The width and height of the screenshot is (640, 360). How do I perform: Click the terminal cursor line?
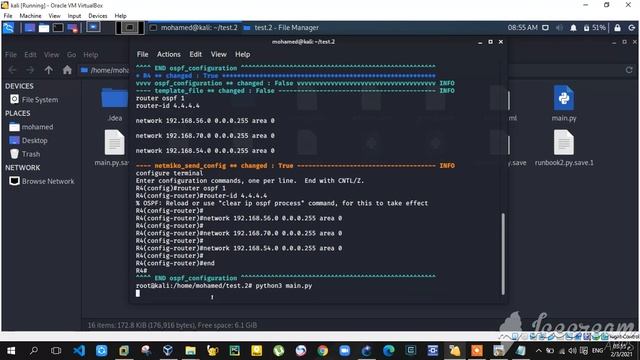[x=138, y=293]
